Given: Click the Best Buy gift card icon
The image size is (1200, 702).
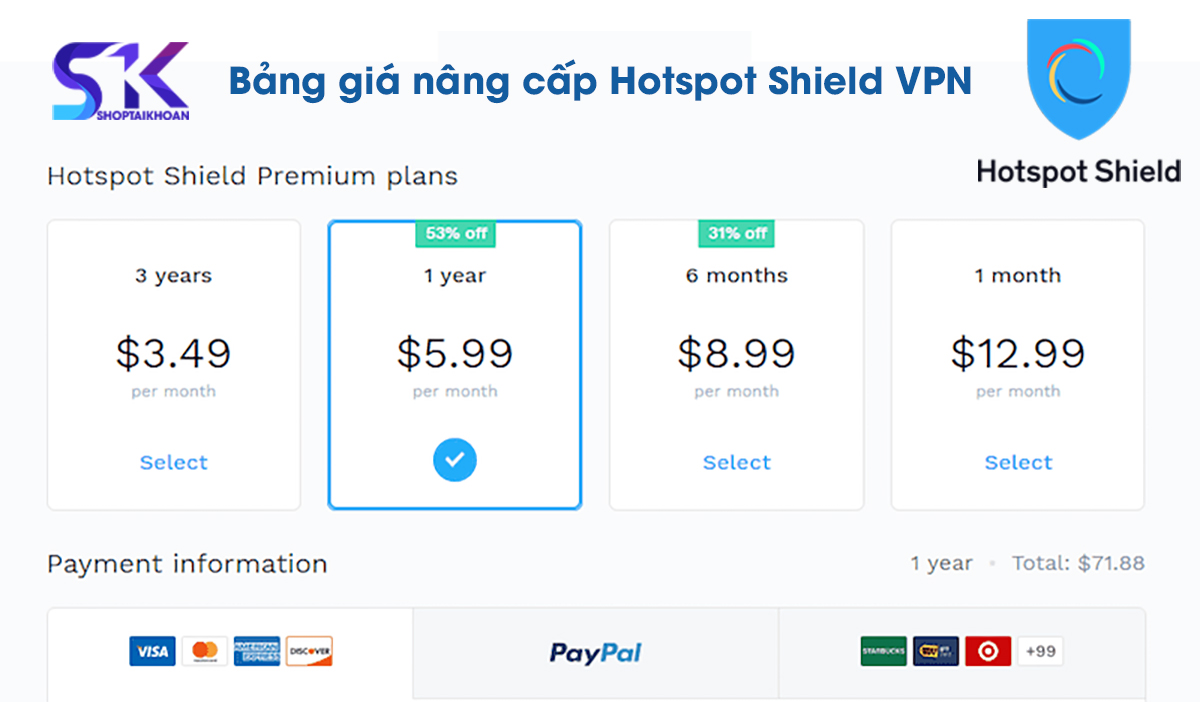Looking at the screenshot, I should [x=935, y=651].
